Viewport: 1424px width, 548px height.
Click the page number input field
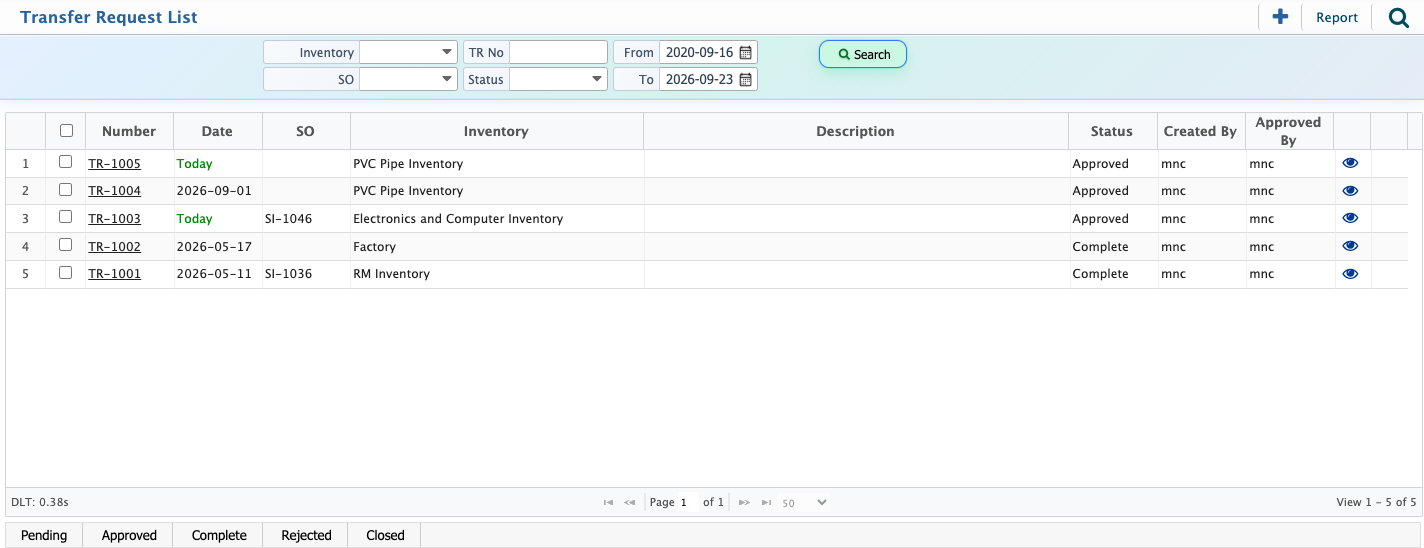click(688, 502)
